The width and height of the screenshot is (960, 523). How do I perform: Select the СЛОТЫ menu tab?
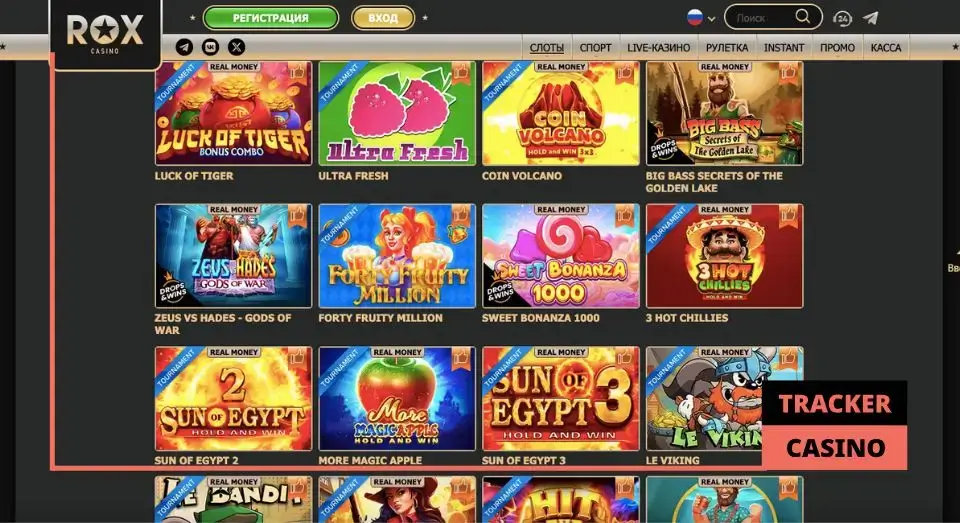(x=547, y=48)
